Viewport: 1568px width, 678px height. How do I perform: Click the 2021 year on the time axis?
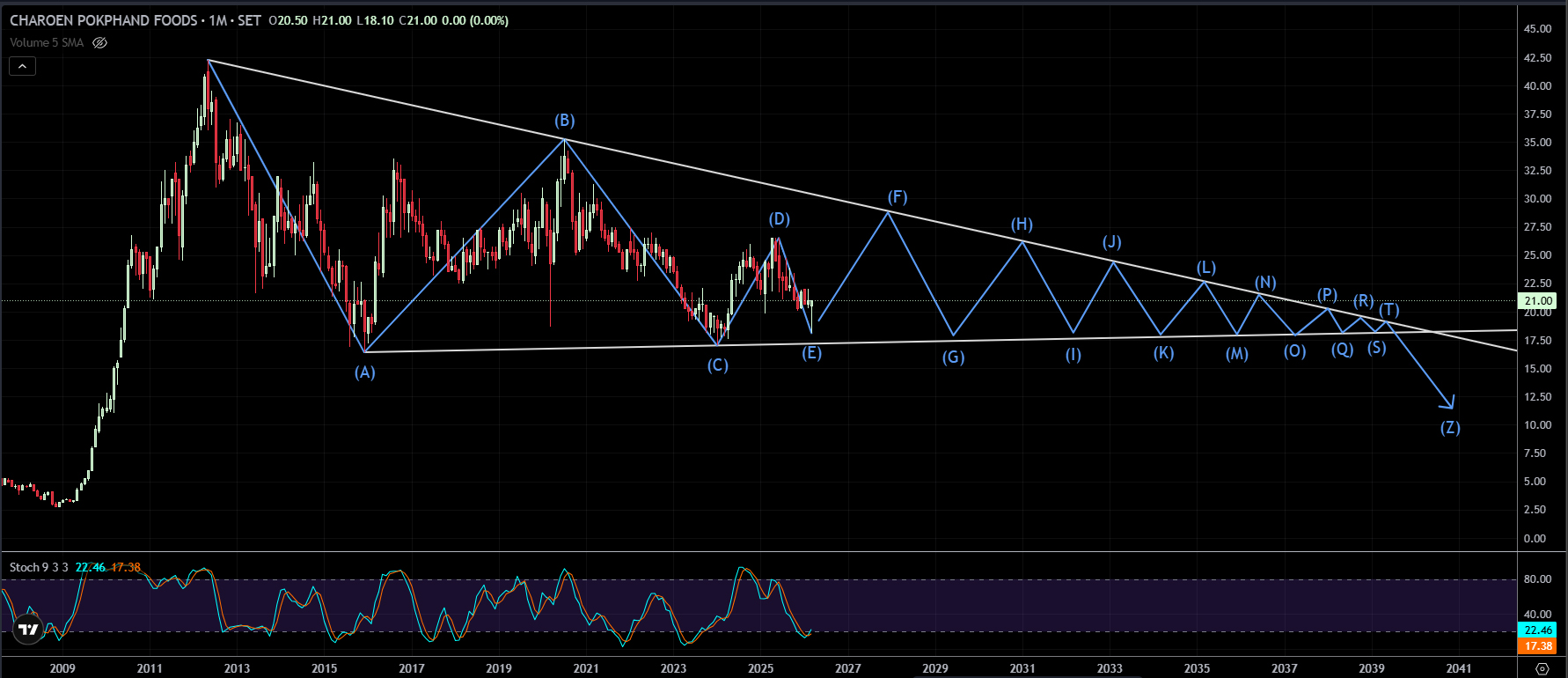click(x=586, y=668)
